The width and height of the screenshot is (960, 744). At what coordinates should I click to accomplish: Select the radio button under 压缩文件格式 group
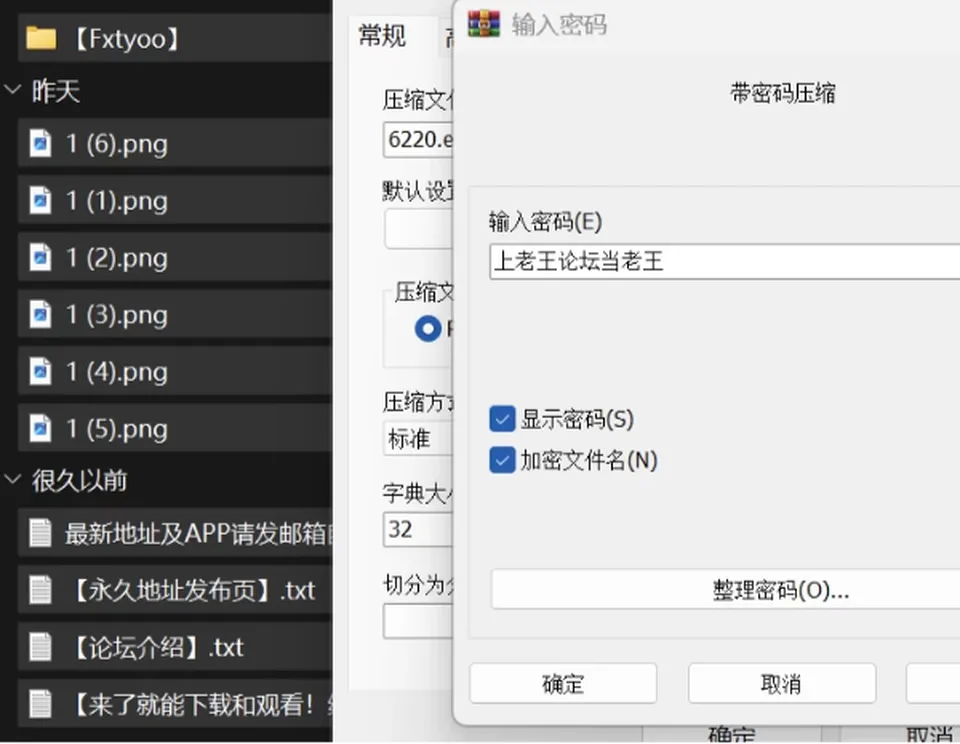(427, 329)
